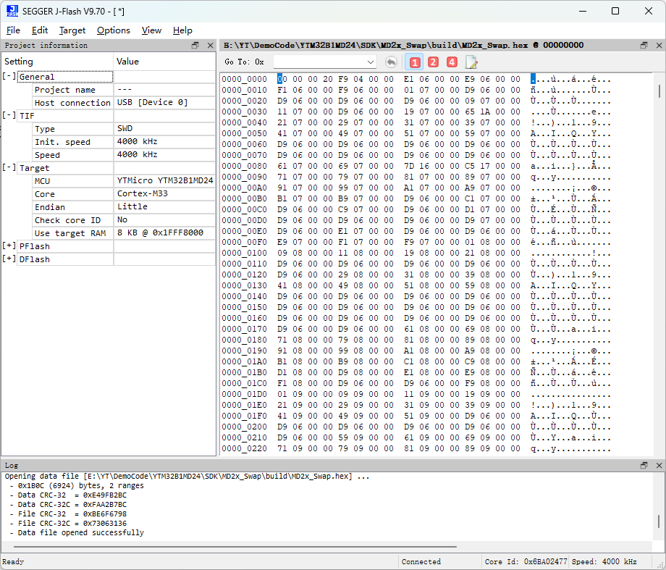The width and height of the screenshot is (666, 570).
Task: Click the go back arrow icon
Action: click(x=391, y=62)
